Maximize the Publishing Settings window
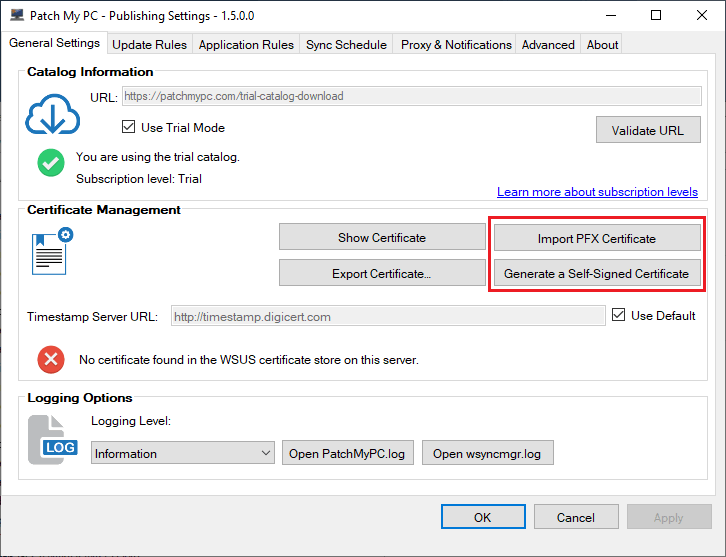The height and width of the screenshot is (557, 726). (656, 15)
